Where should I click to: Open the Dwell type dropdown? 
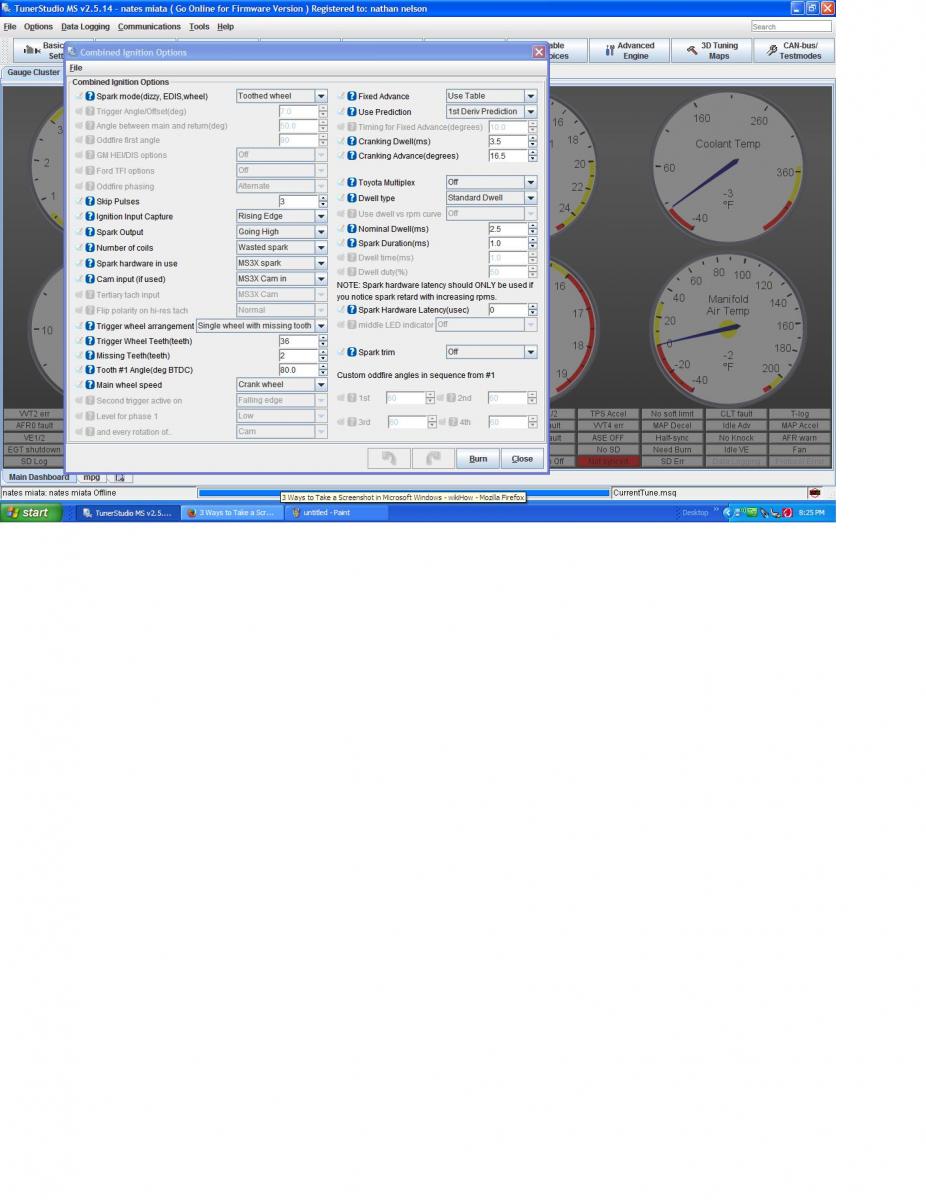(x=491, y=198)
